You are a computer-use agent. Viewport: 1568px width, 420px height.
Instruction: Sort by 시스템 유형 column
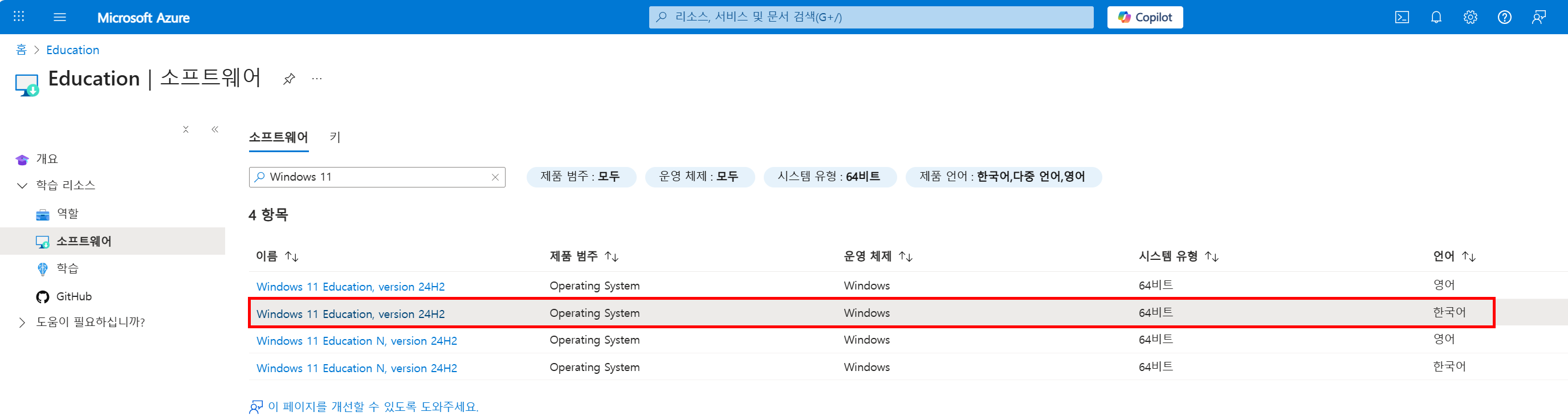[1179, 256]
